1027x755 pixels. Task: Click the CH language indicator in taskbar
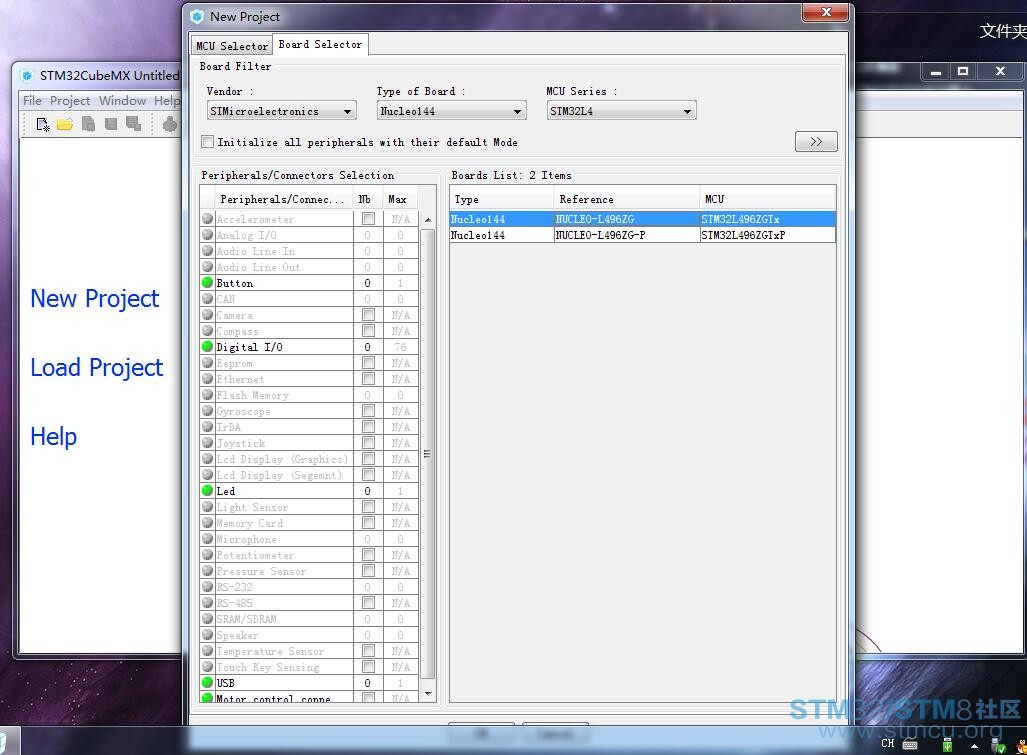coord(887,743)
